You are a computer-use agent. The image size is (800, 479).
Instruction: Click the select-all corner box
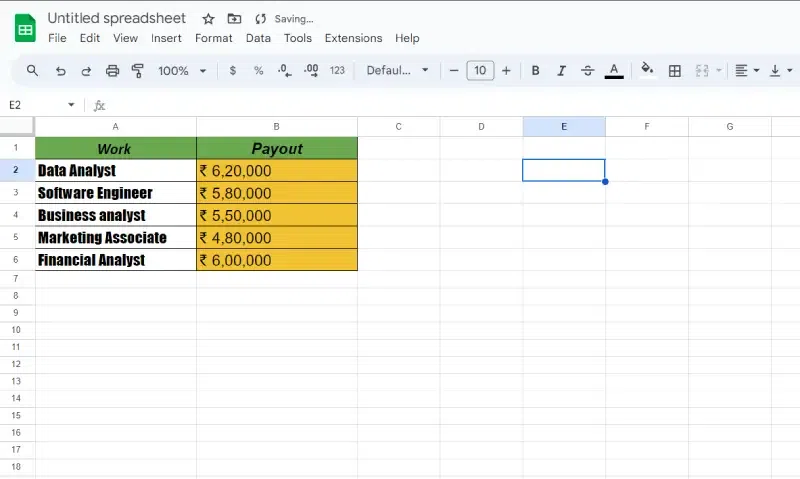click(x=17, y=127)
